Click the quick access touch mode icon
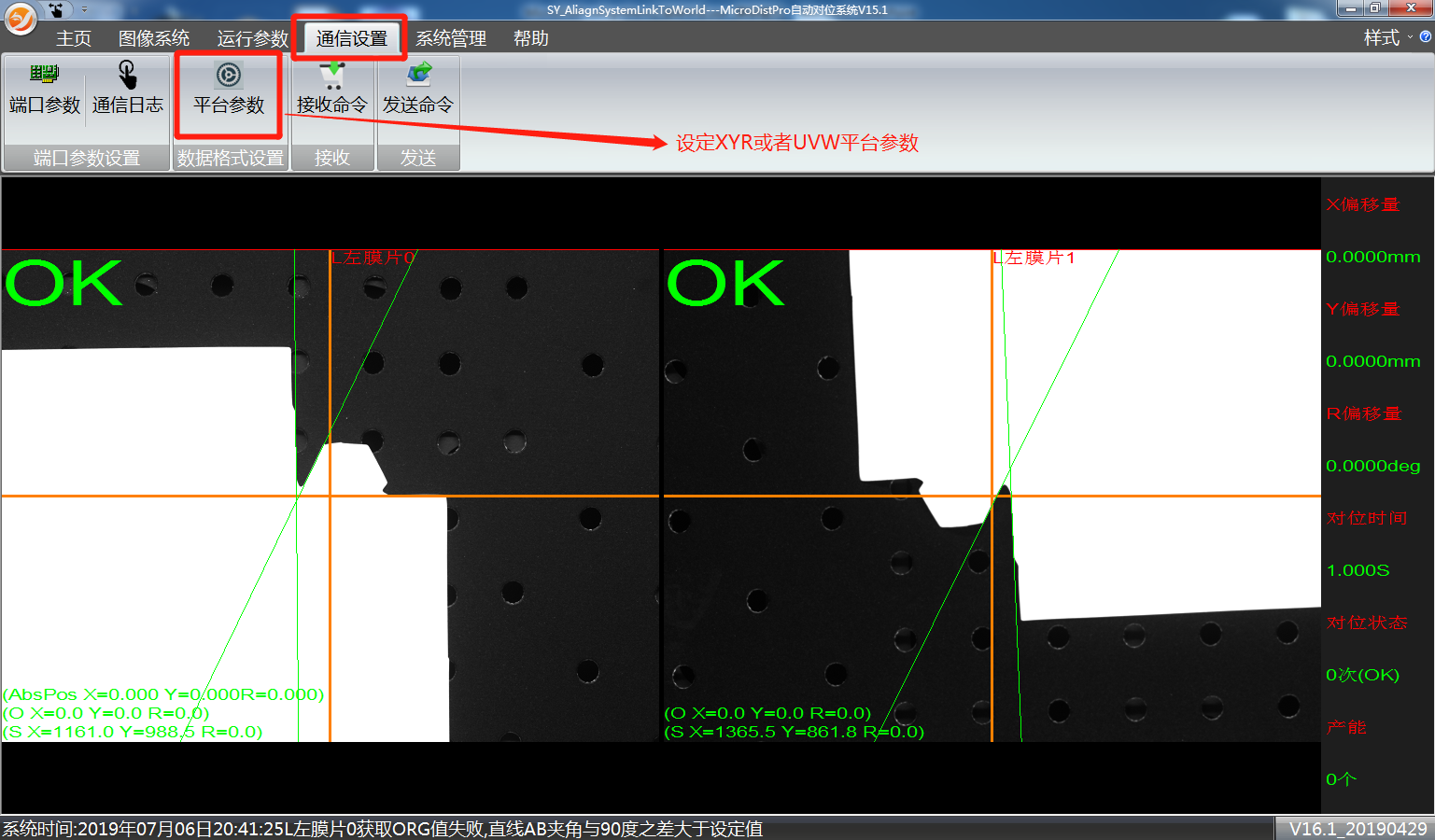The height and width of the screenshot is (840, 1435). [57, 9]
